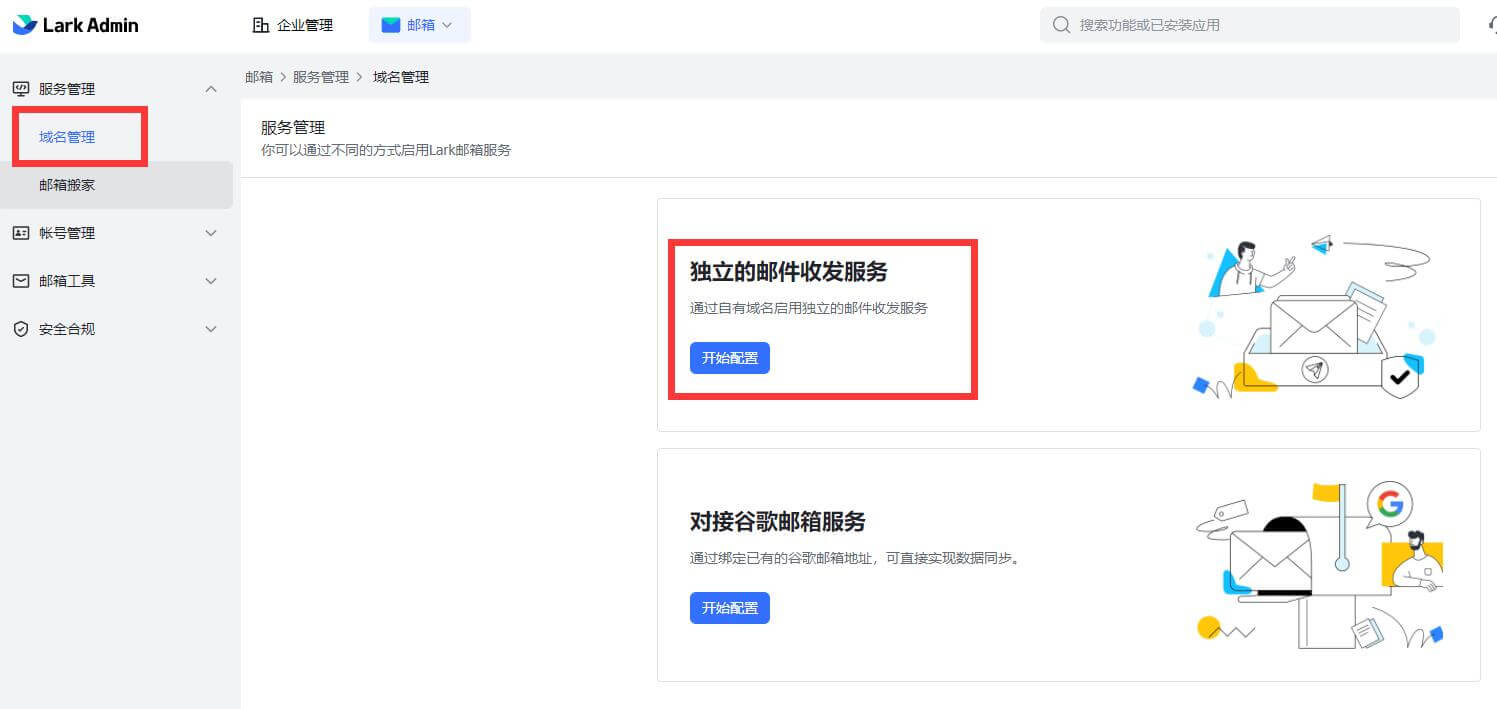Click the 帐号管理 badge icon
The image size is (1497, 709).
[22, 233]
